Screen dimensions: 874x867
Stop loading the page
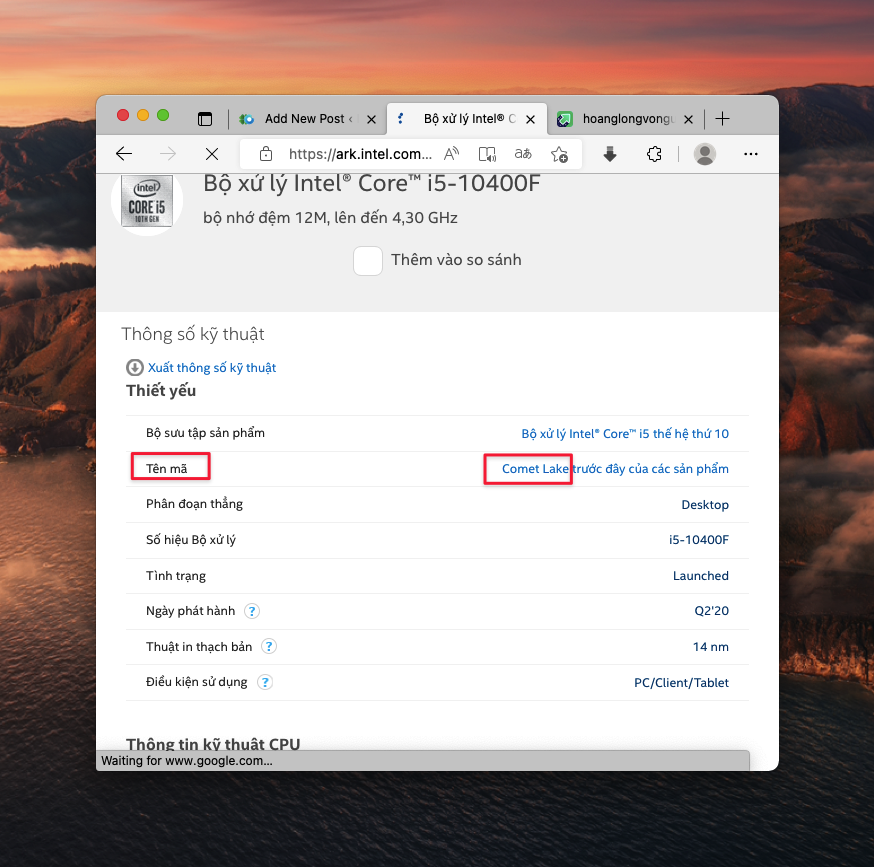211,154
